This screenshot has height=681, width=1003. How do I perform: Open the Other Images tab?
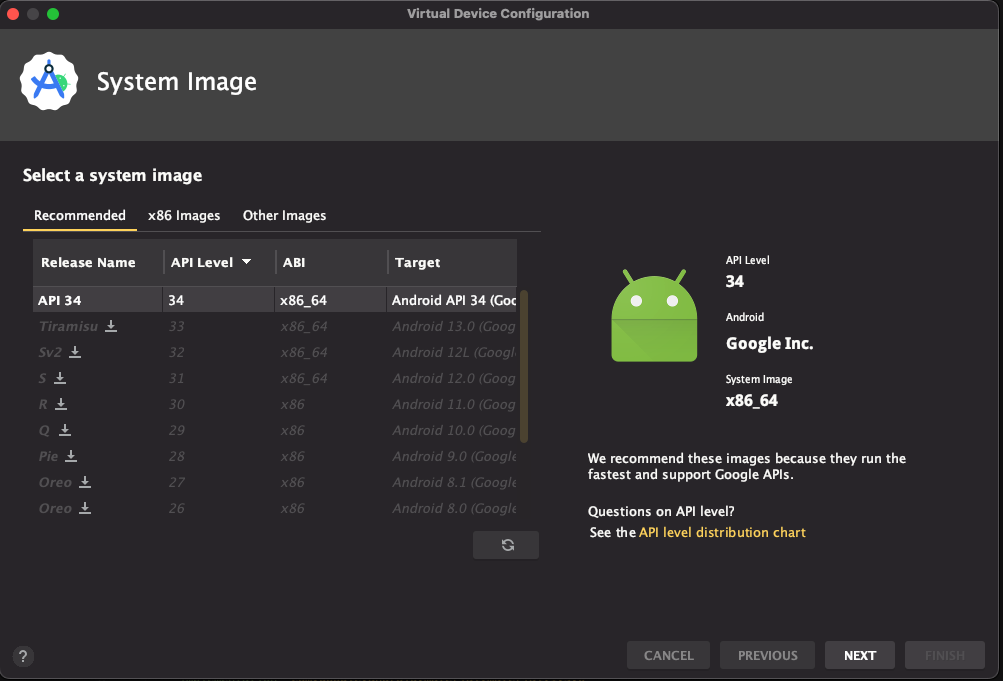point(284,215)
